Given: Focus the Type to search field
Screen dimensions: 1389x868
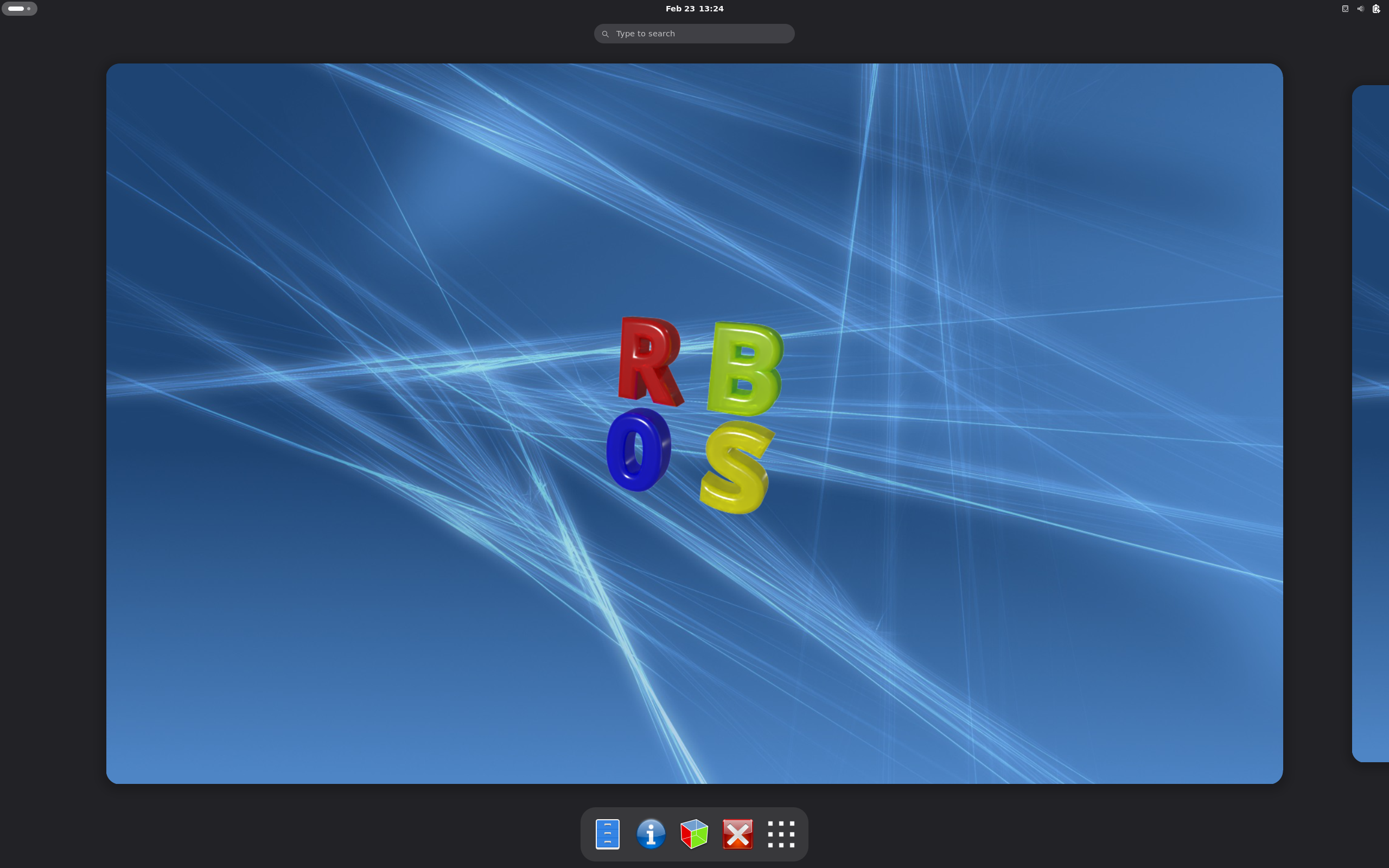Looking at the screenshot, I should (694, 34).
